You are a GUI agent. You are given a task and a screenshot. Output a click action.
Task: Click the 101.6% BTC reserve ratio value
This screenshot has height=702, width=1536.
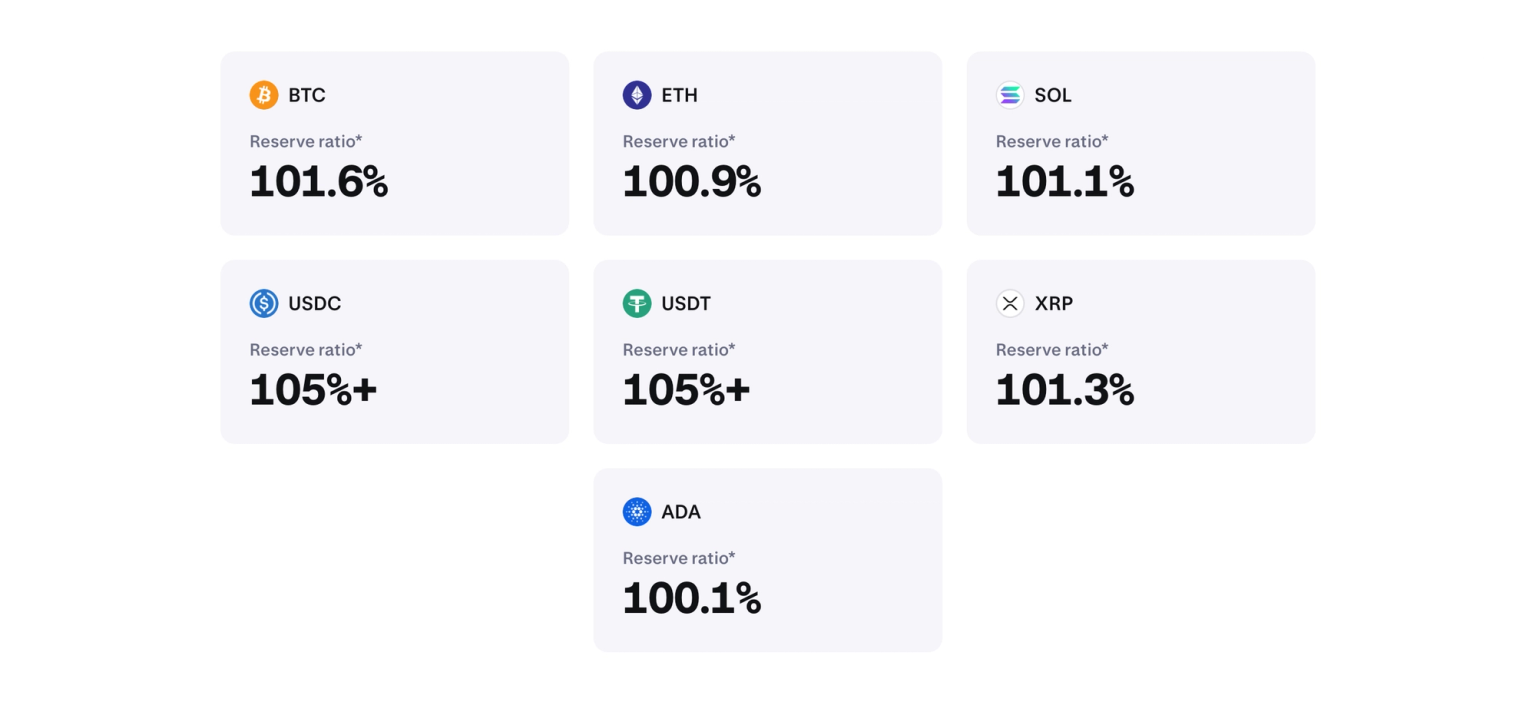pyautogui.click(x=319, y=182)
